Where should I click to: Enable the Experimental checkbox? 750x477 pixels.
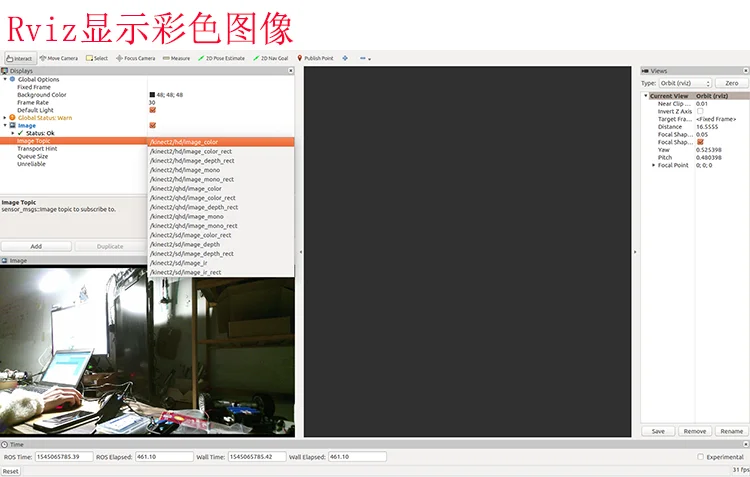[x=700, y=457]
